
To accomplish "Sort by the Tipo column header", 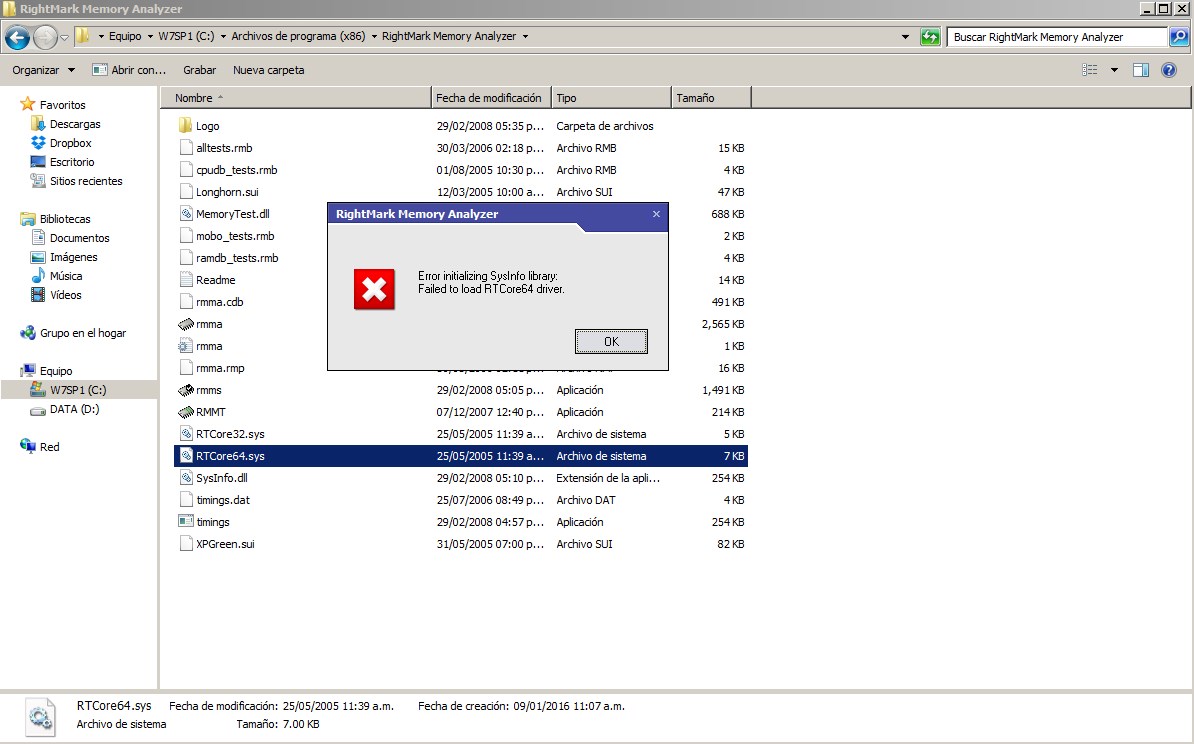I will click(x=611, y=97).
